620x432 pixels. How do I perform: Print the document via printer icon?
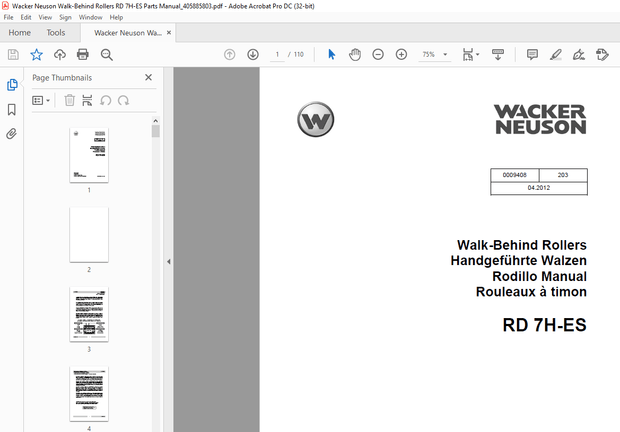(x=83, y=55)
